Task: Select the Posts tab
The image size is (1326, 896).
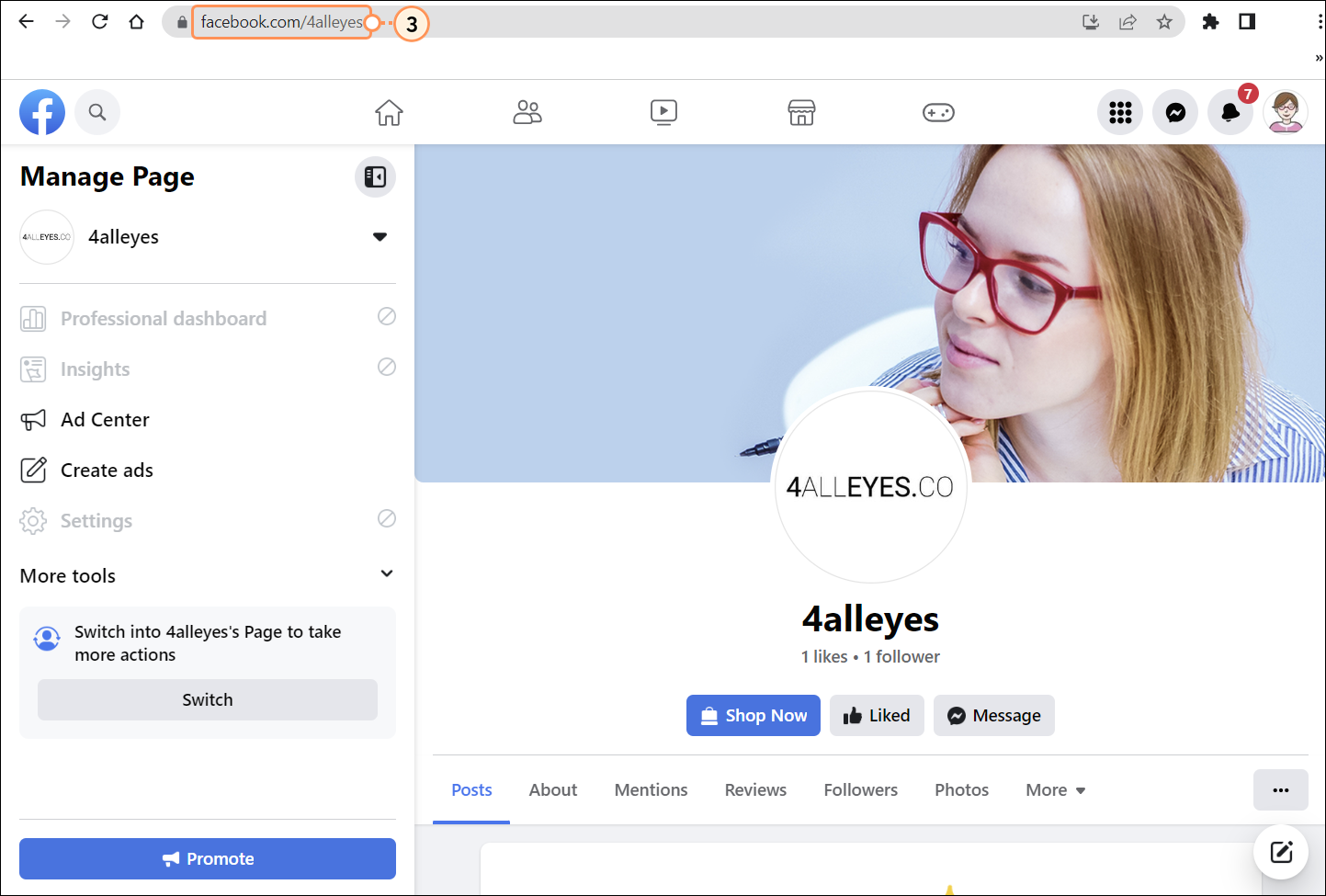Action: point(471,790)
